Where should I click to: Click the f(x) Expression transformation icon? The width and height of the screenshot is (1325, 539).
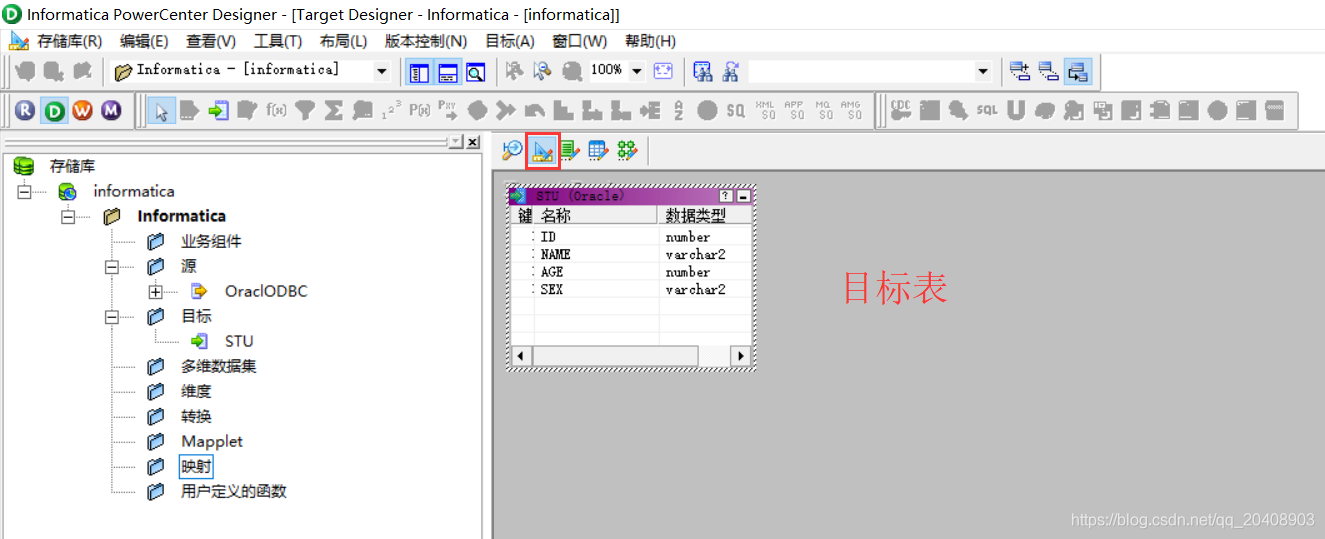pyautogui.click(x=277, y=111)
